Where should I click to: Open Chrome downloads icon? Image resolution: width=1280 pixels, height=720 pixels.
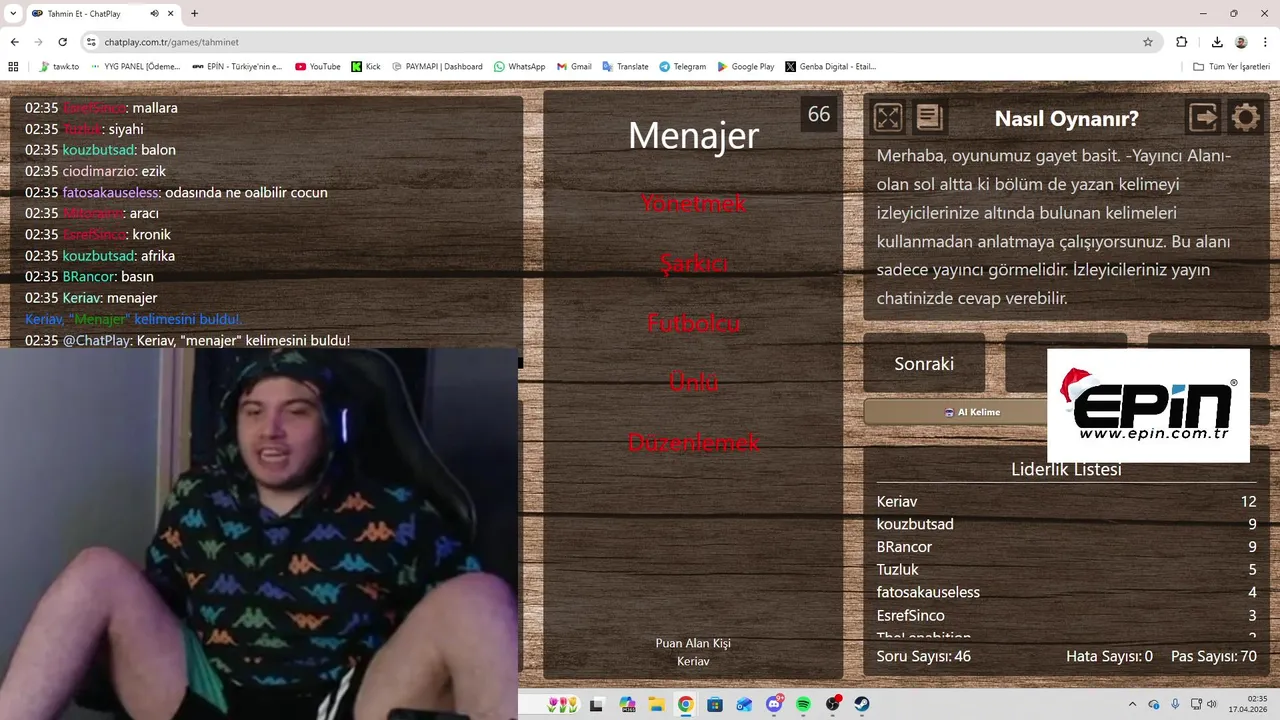(1217, 42)
